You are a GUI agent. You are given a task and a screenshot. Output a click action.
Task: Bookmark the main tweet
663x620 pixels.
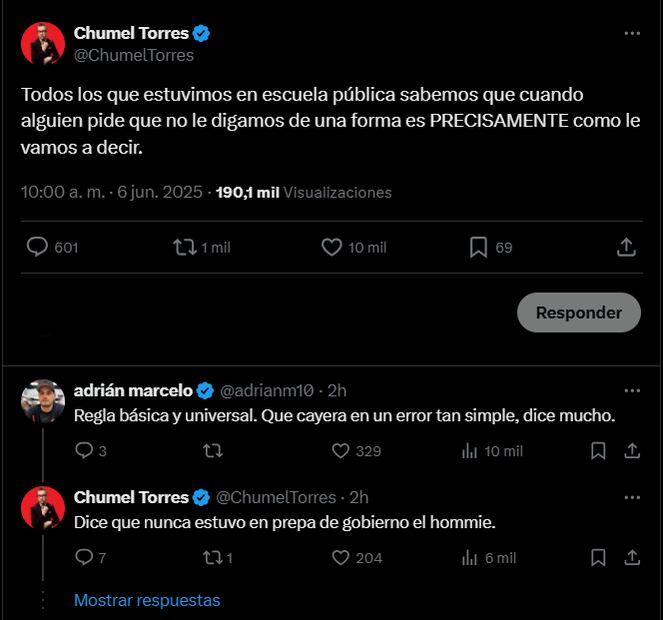(x=479, y=247)
